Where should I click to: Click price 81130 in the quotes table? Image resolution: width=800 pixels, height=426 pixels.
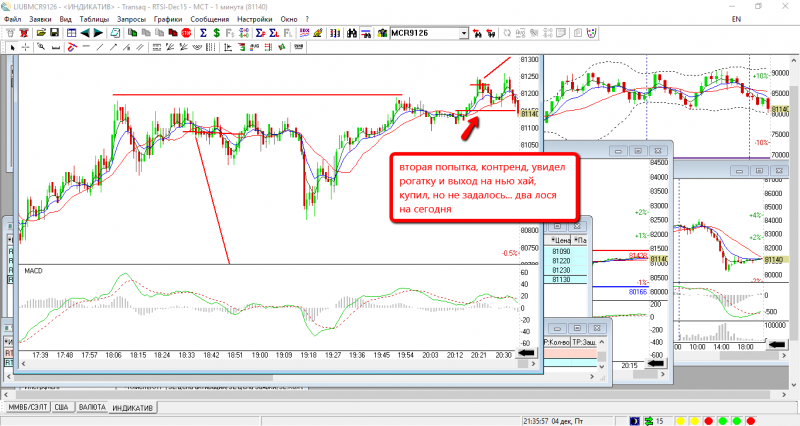pos(561,280)
